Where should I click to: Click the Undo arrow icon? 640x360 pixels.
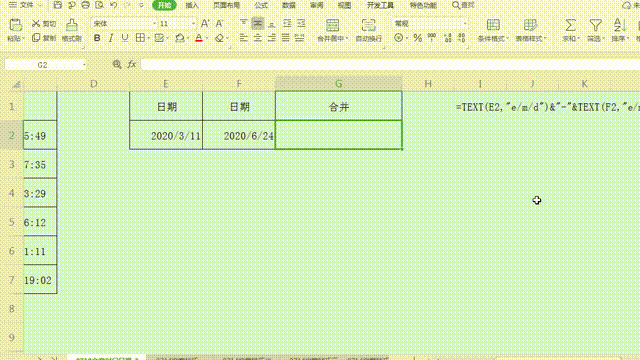[113, 5]
